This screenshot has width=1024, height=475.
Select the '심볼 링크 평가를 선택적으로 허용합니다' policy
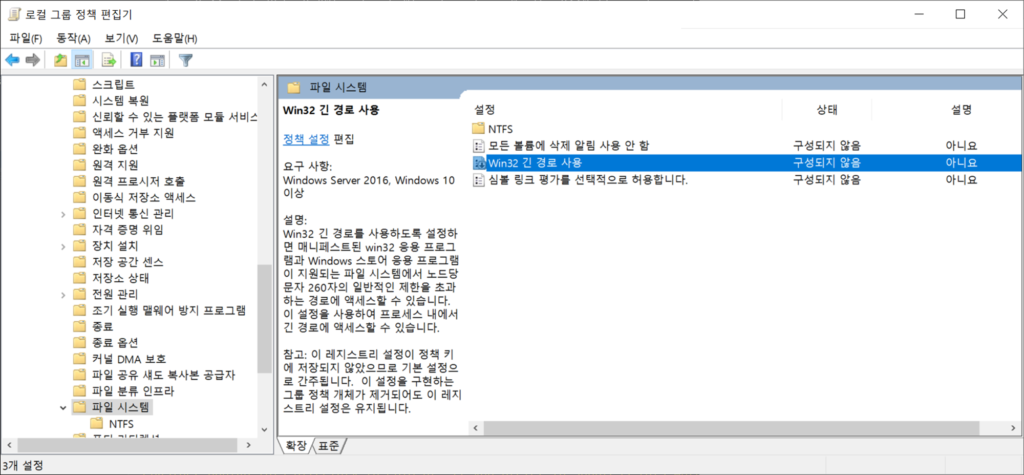(x=587, y=180)
